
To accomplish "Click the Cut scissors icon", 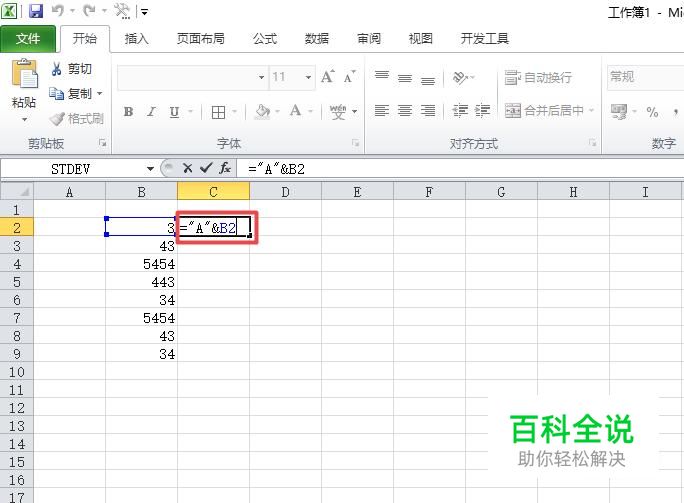I will point(56,69).
